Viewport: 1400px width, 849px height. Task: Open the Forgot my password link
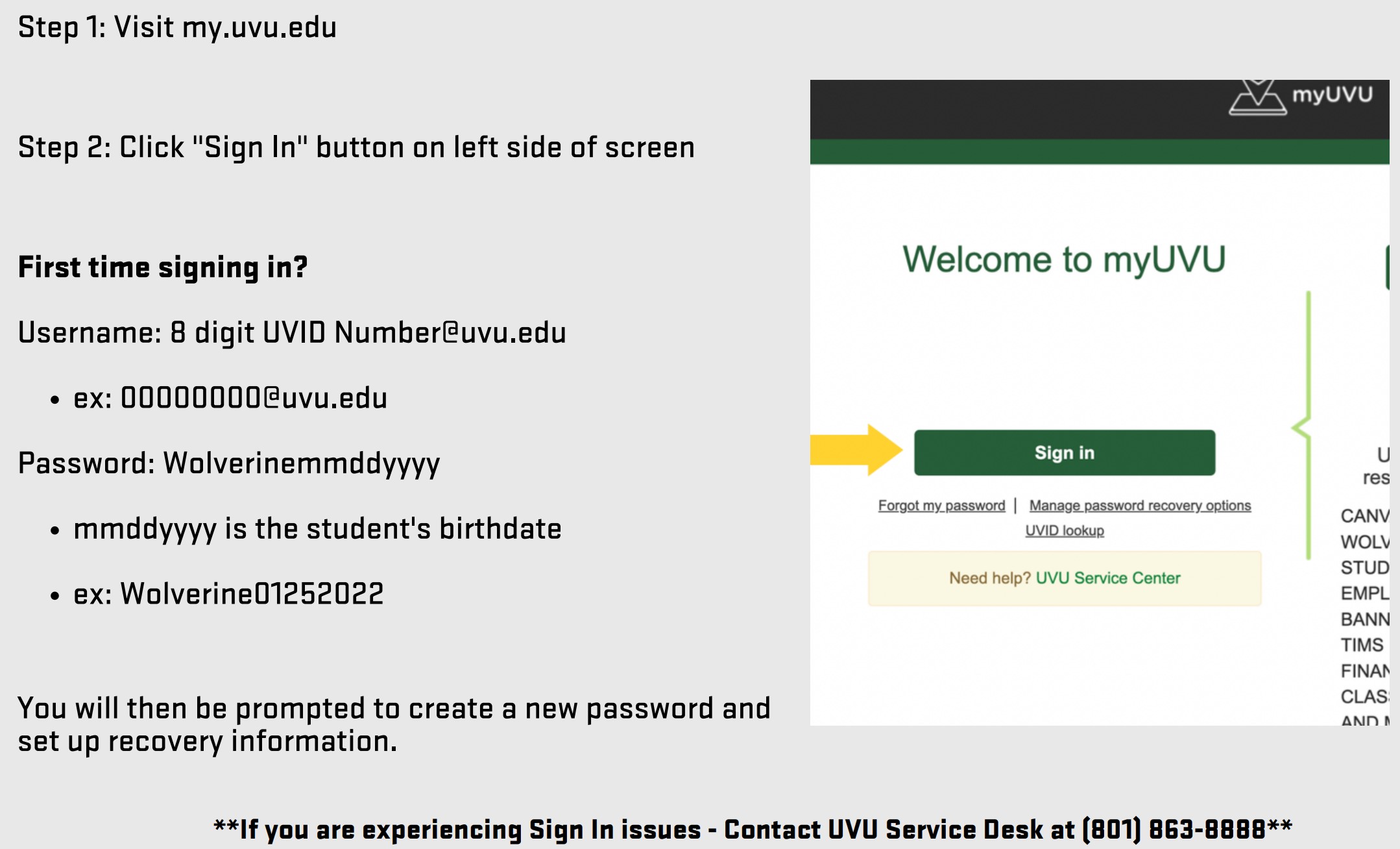click(x=941, y=506)
